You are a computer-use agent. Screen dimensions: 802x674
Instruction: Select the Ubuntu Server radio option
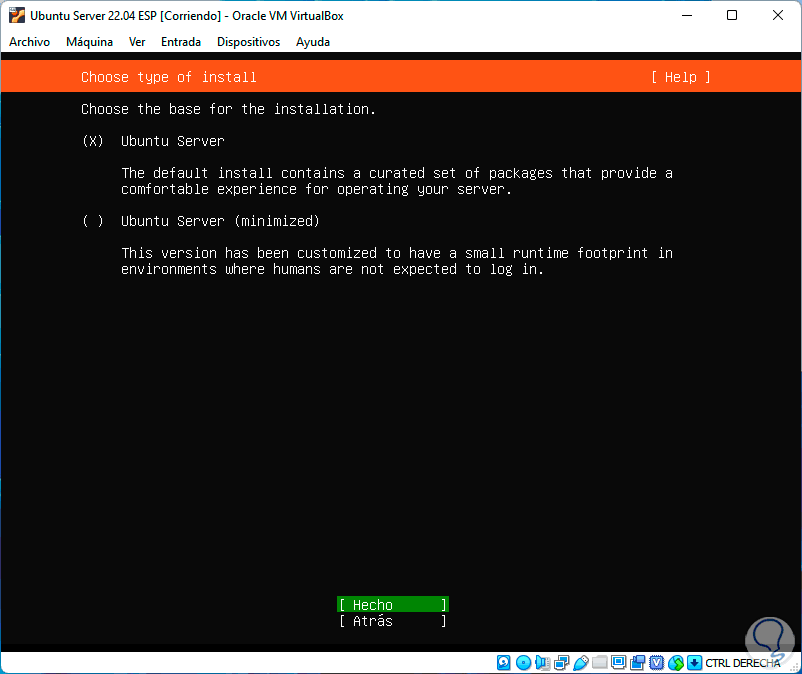pos(93,141)
